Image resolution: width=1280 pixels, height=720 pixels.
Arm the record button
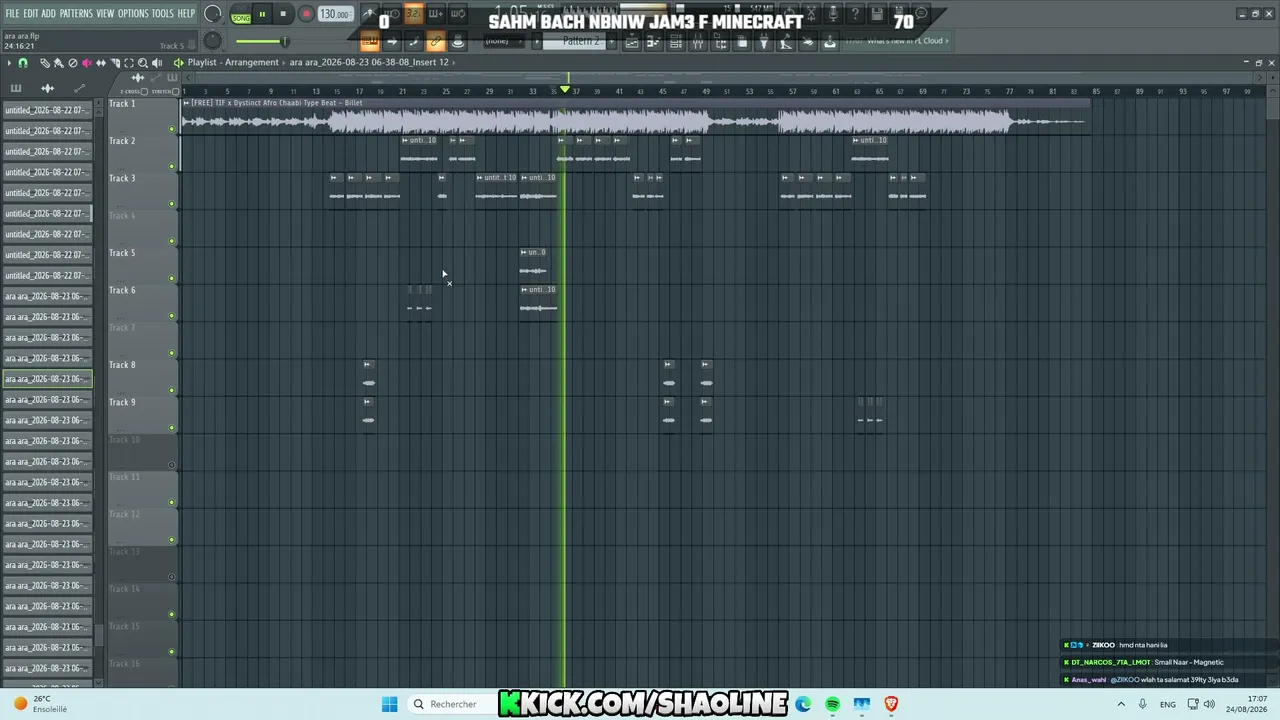click(x=306, y=14)
